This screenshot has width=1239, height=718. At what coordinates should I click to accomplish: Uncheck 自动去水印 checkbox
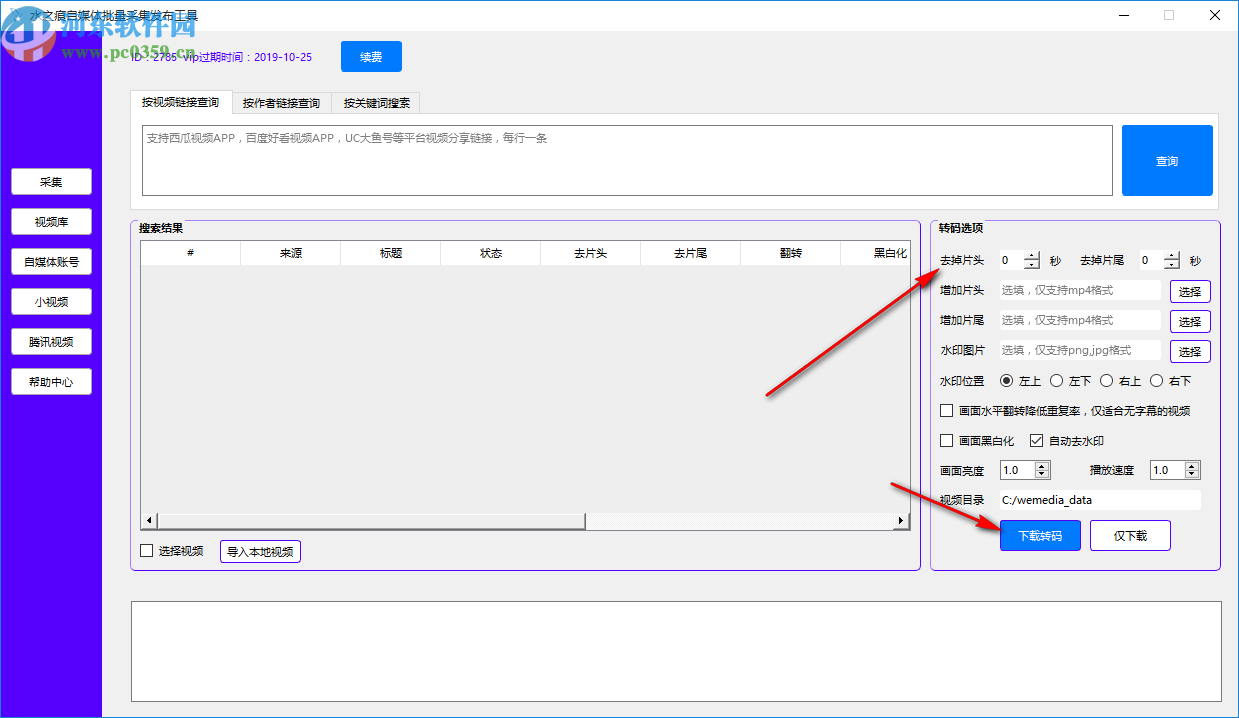coord(1037,440)
